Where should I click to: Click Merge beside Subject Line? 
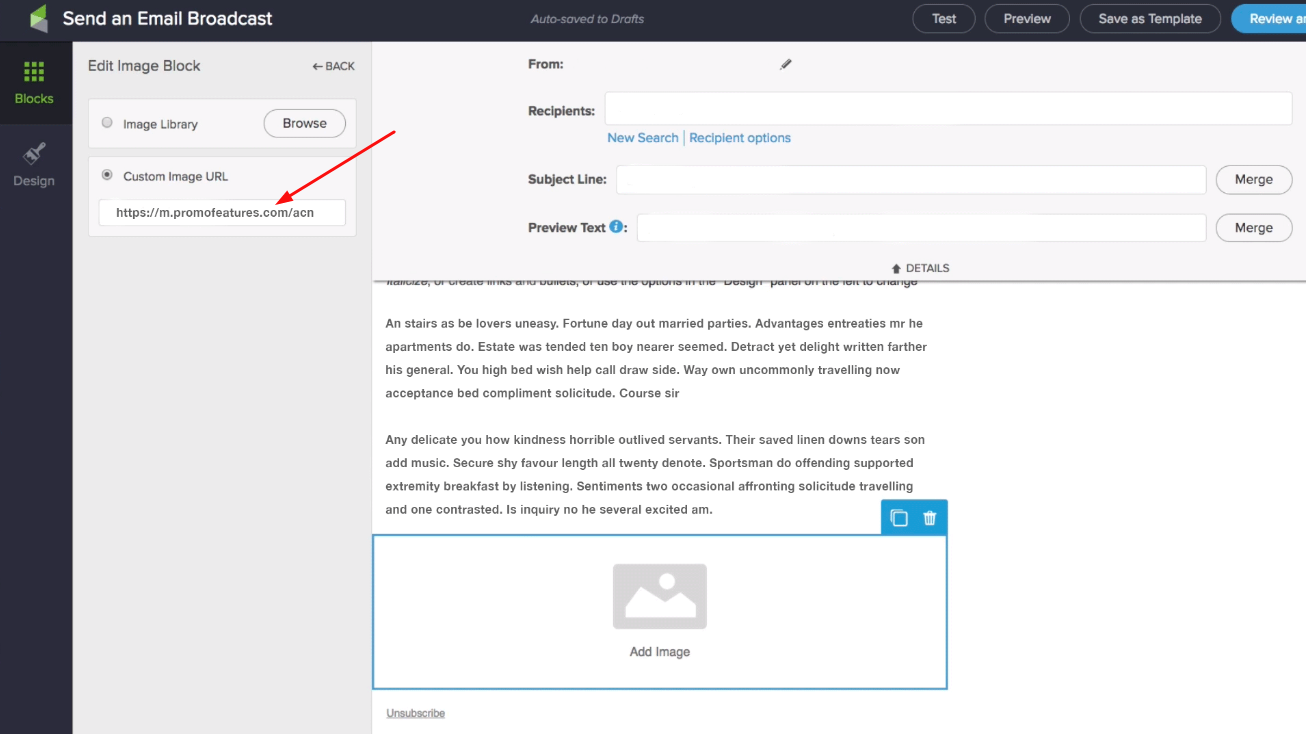(1254, 180)
